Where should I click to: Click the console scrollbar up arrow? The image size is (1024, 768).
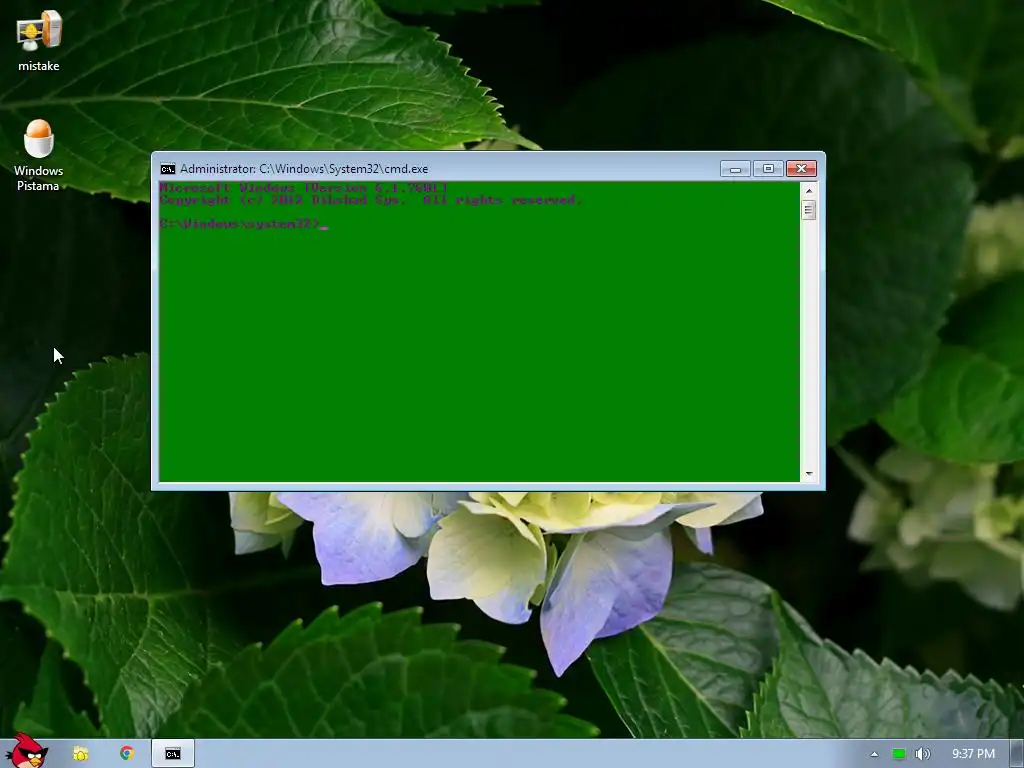pos(808,191)
